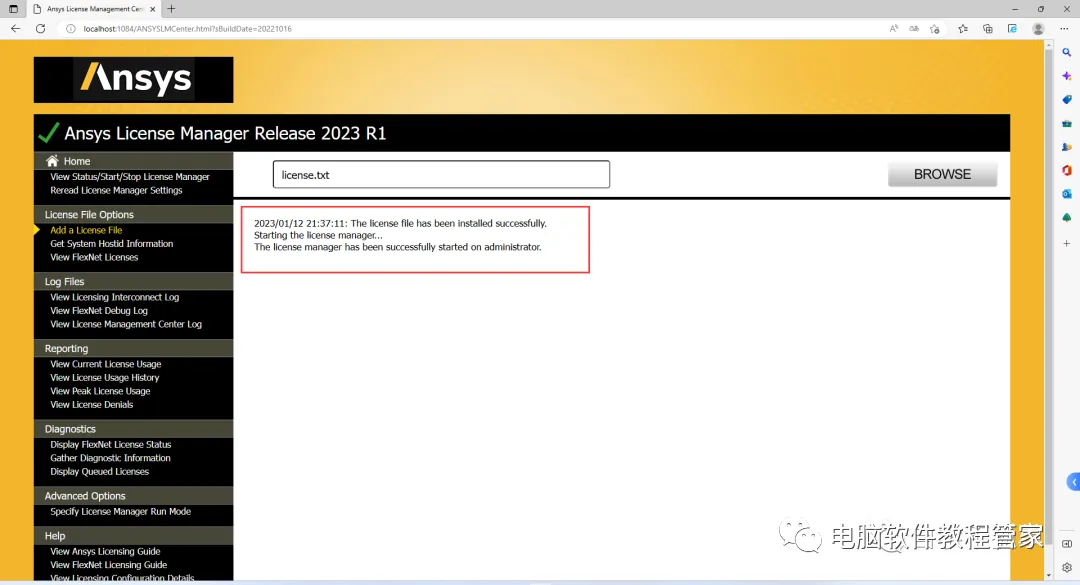Reload the page with refresh icon
1080x585 pixels.
tap(41, 29)
